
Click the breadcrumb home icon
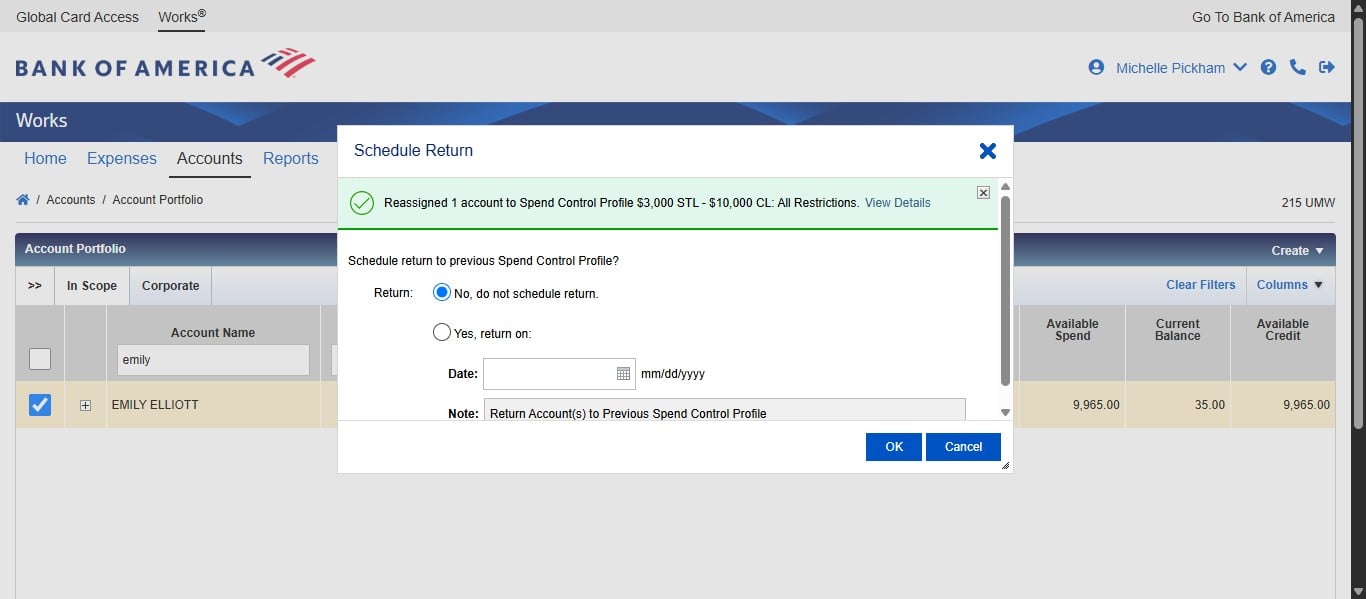click(22, 200)
